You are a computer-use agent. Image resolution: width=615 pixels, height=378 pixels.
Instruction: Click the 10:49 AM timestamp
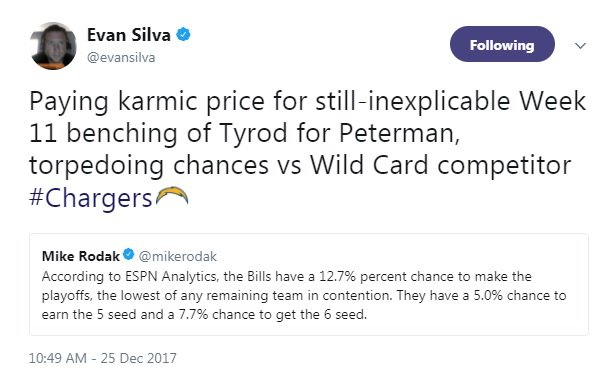(58, 358)
